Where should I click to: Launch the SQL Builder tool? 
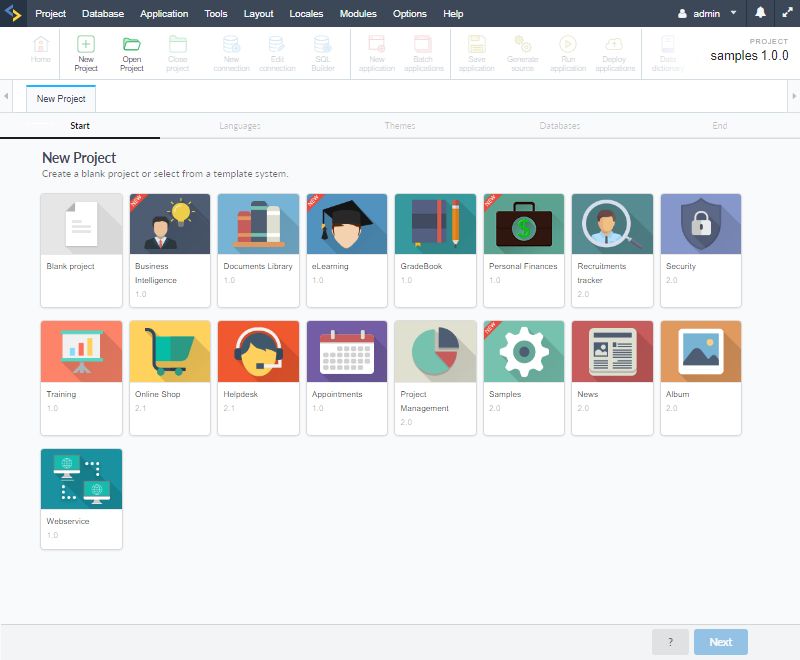322,52
